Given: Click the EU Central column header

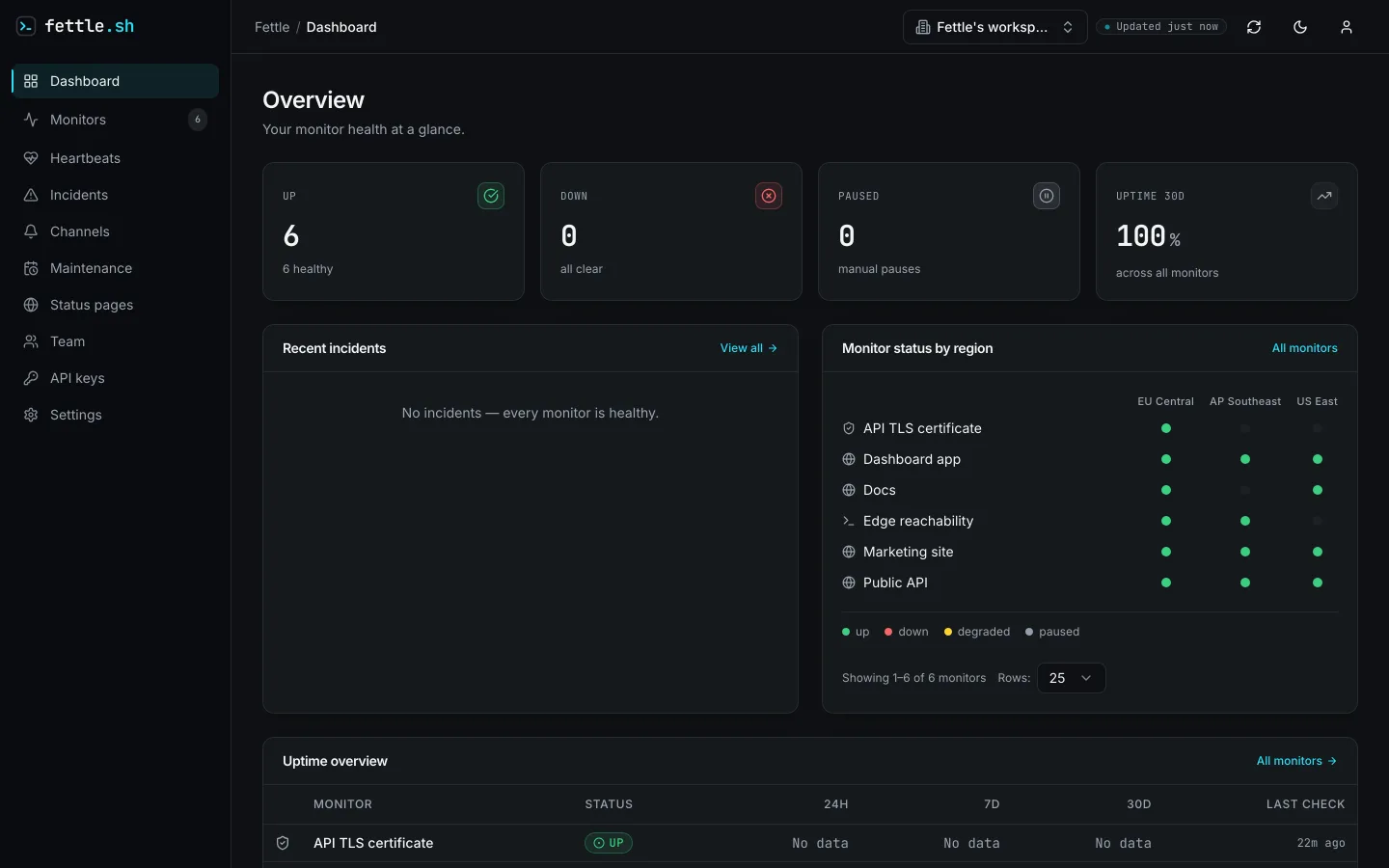Looking at the screenshot, I should pyautogui.click(x=1165, y=401).
